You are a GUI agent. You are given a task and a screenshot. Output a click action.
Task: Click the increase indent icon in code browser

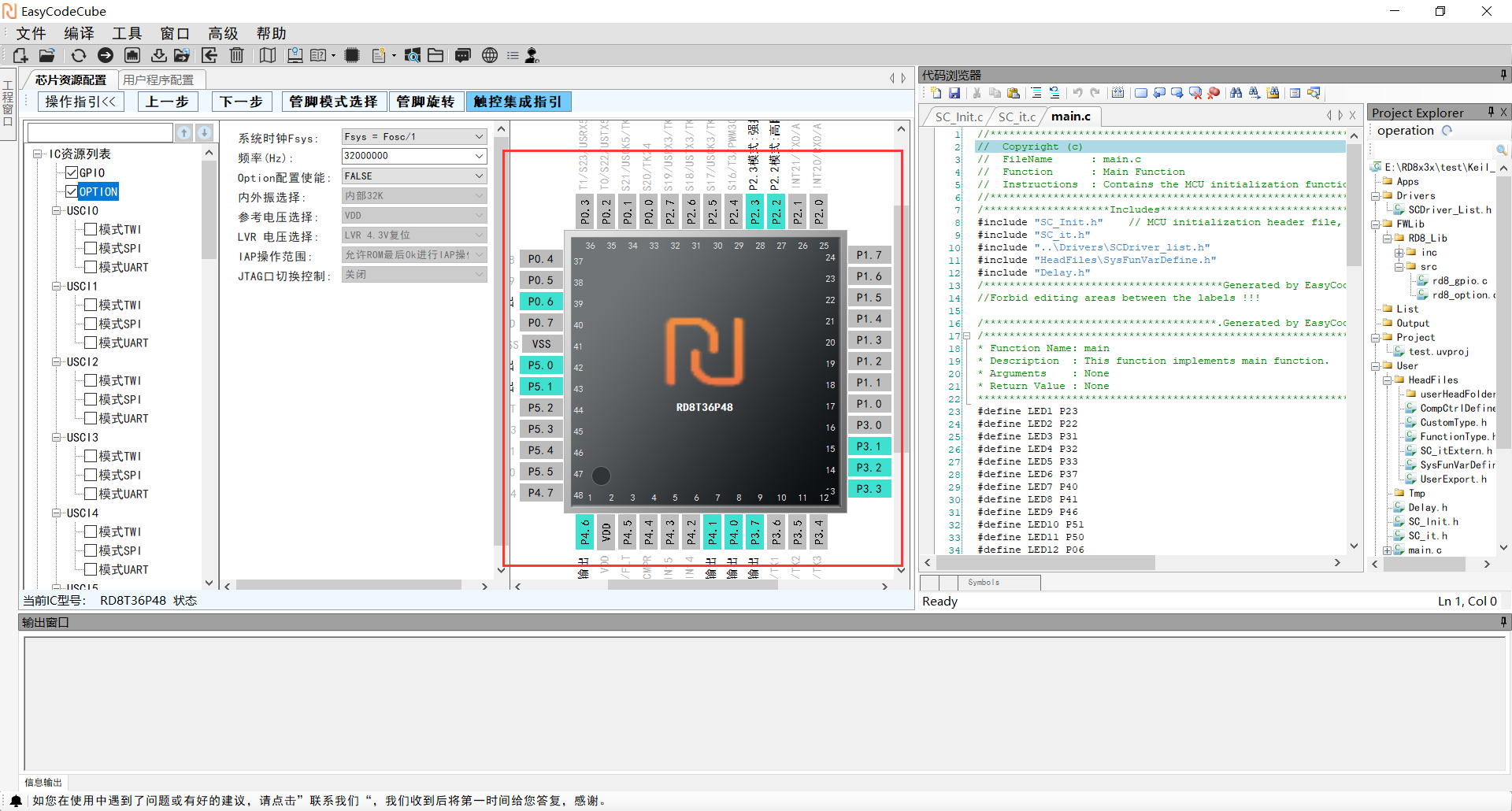(x=1036, y=93)
